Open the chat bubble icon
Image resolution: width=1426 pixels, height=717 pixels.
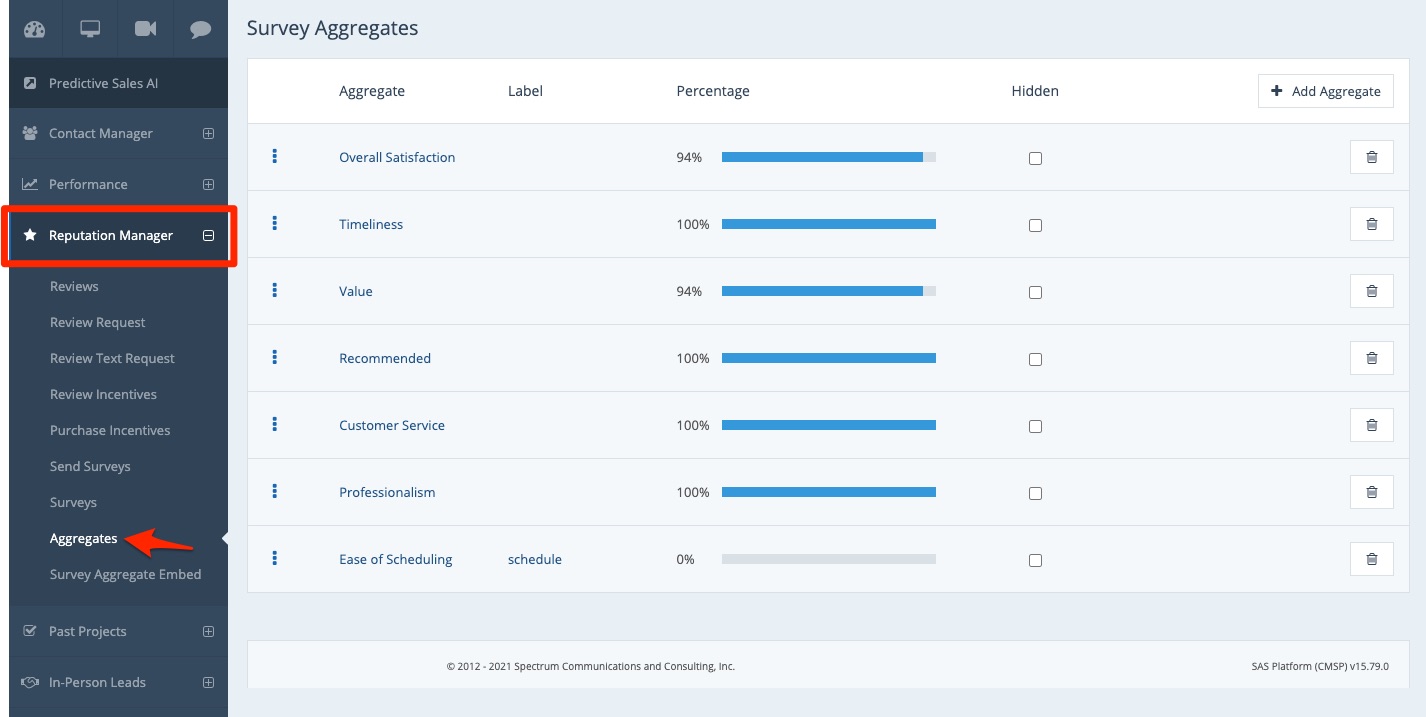coord(200,29)
